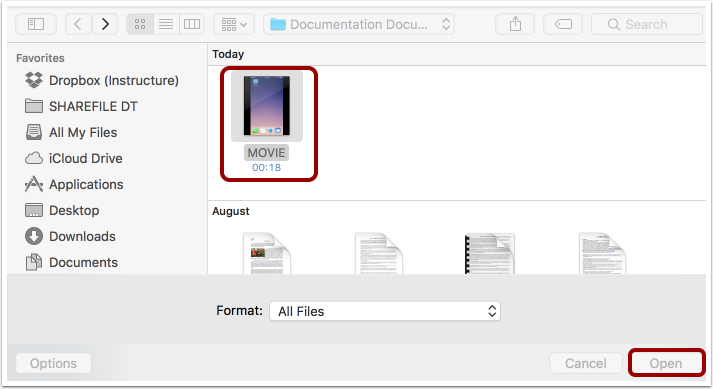
Task: Open the Format All Files dropdown
Action: tap(385, 311)
